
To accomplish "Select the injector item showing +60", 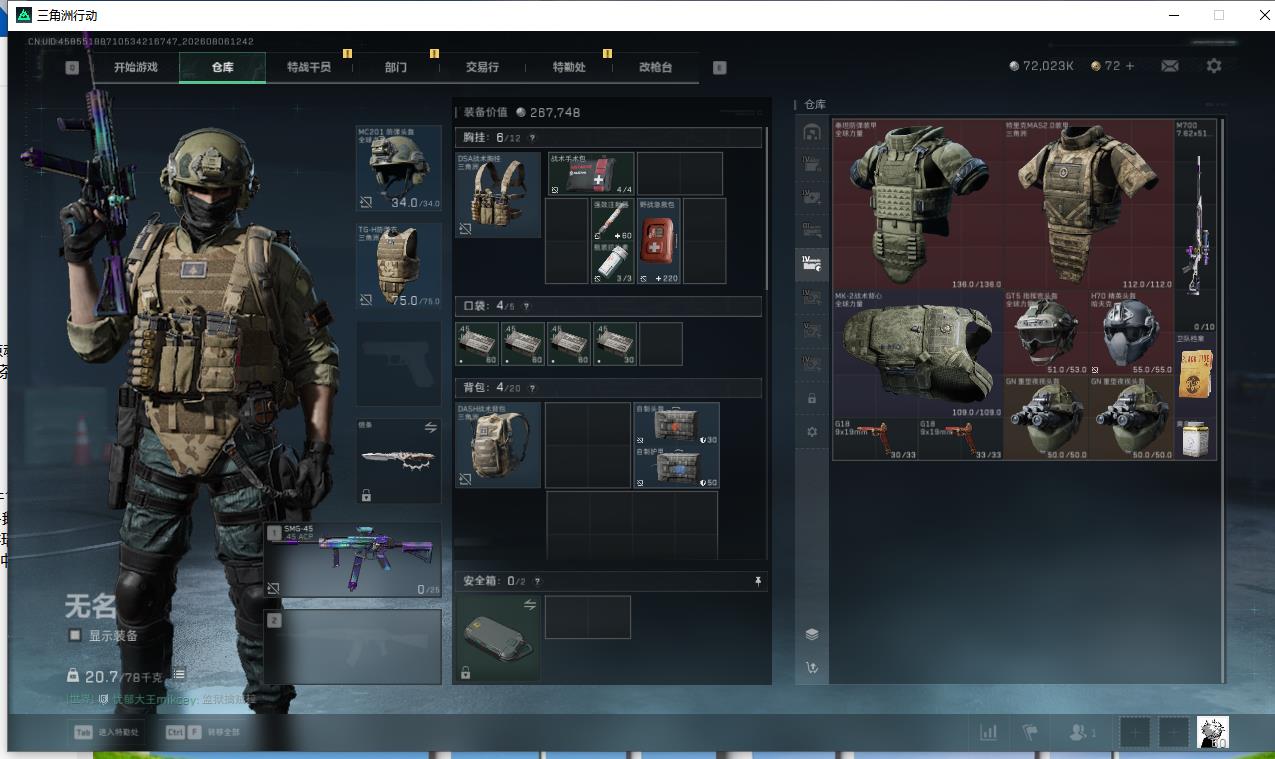I will tap(613, 220).
